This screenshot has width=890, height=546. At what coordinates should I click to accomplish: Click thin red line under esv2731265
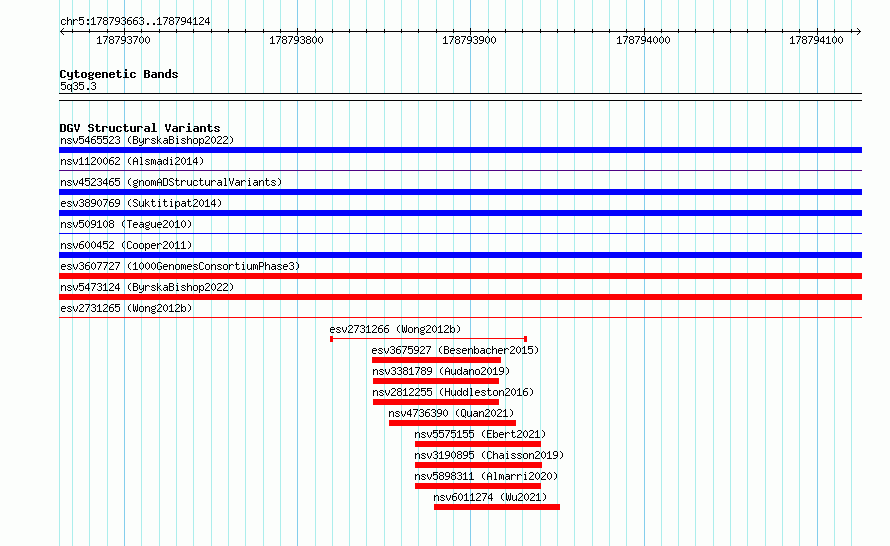coord(460,317)
